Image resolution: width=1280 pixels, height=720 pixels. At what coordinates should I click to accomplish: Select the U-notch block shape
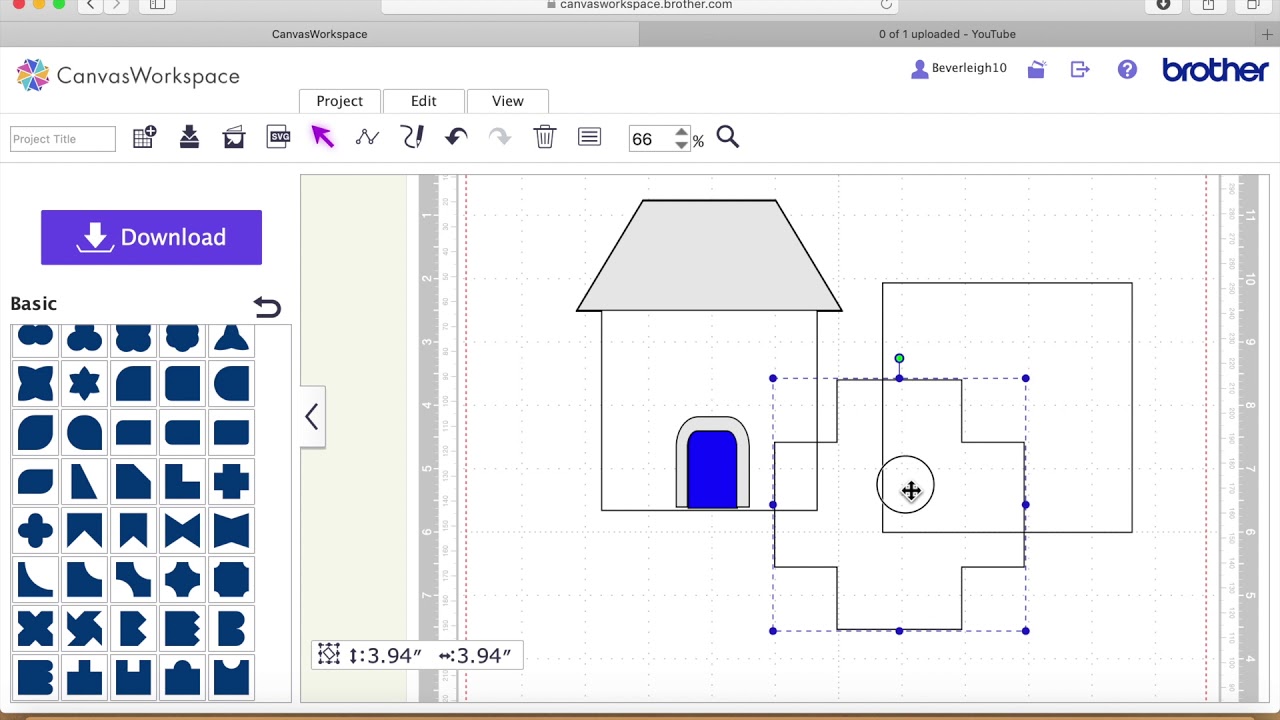[x=133, y=677]
